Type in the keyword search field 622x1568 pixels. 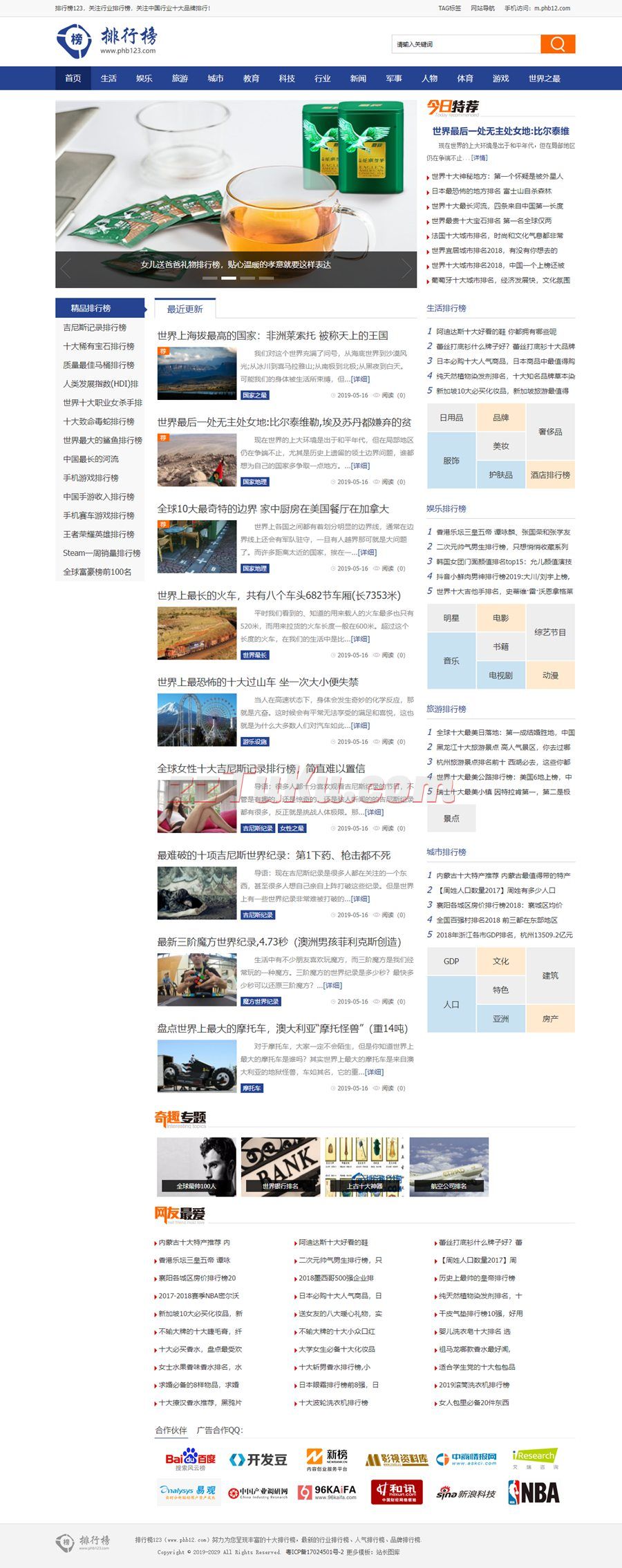(x=466, y=44)
